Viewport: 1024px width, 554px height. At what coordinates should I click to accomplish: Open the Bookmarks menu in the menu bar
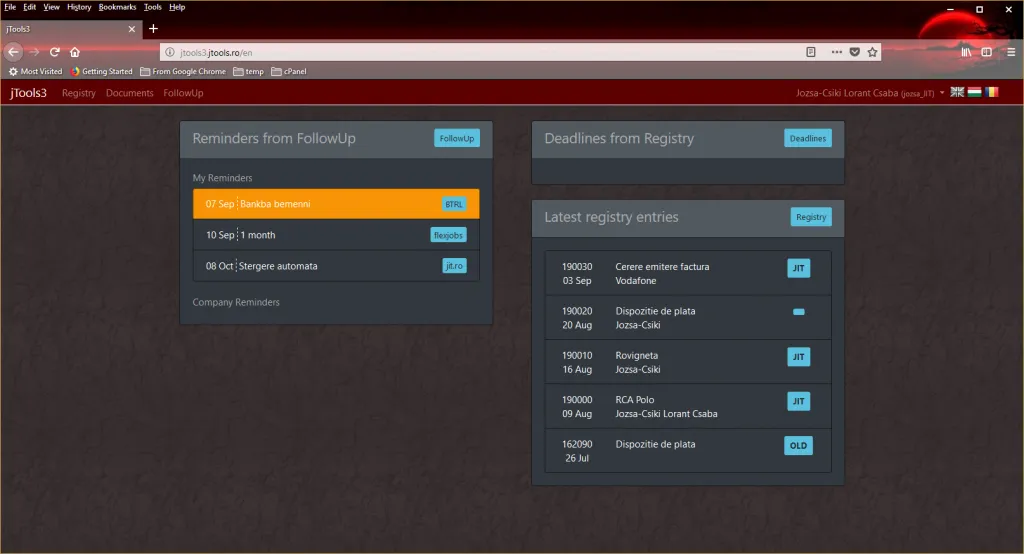[x=117, y=7]
